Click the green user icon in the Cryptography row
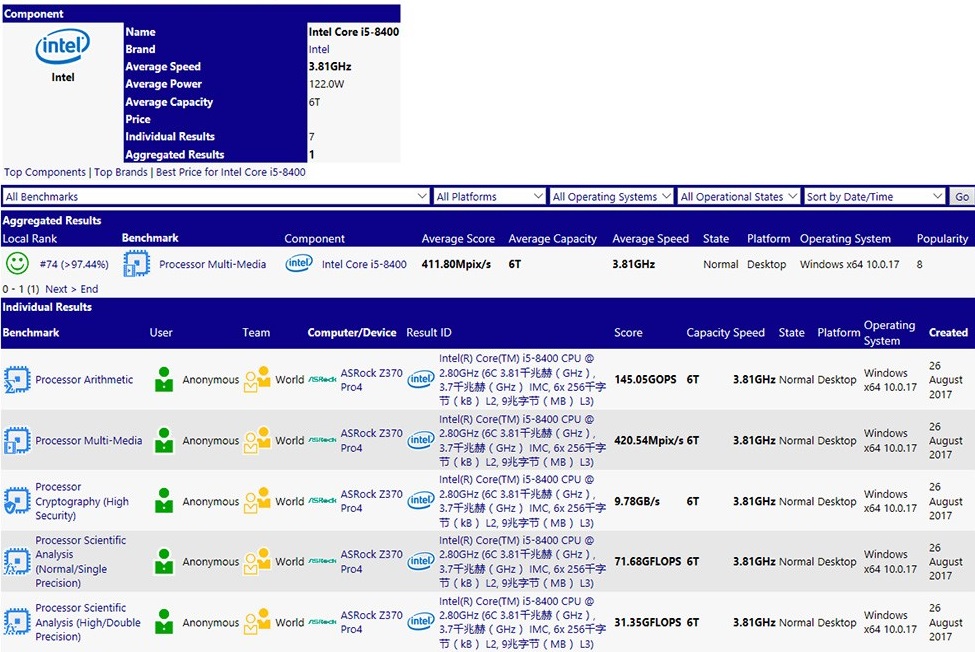 pos(164,500)
